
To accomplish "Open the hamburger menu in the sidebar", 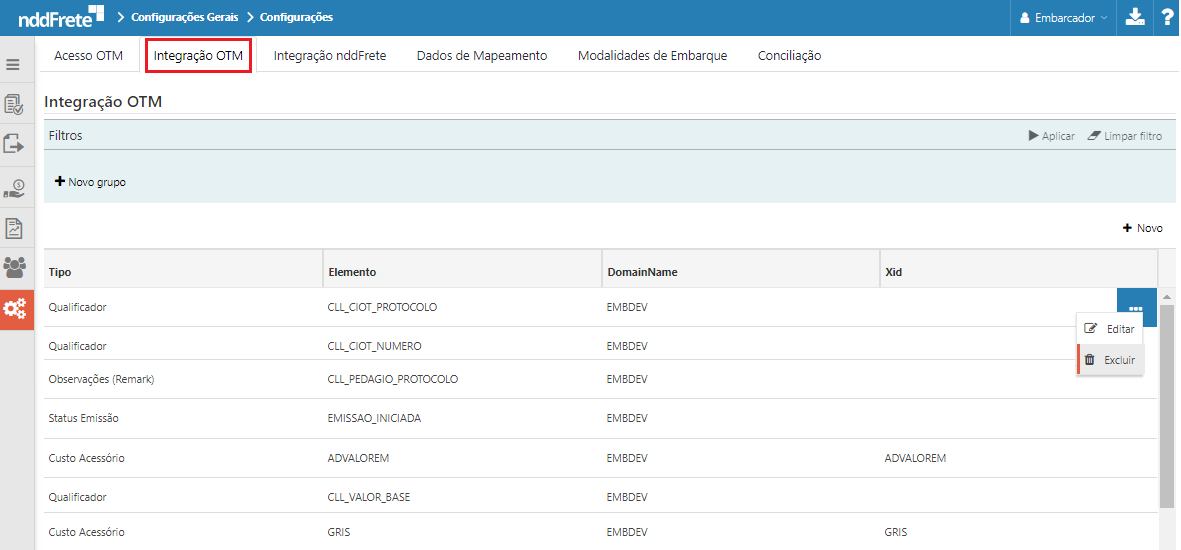I will [x=13, y=64].
